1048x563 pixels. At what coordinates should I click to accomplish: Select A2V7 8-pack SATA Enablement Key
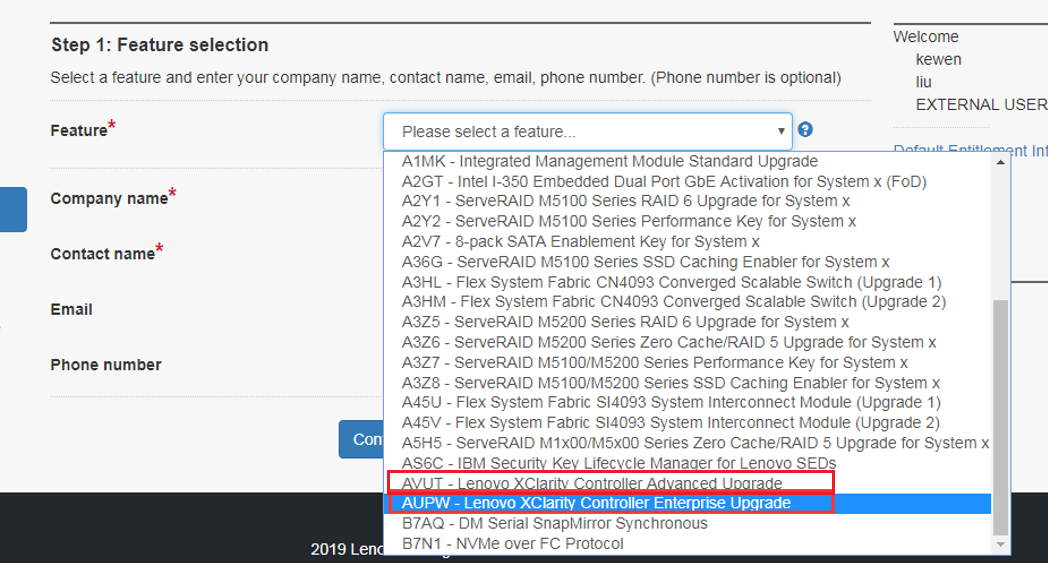(x=580, y=241)
